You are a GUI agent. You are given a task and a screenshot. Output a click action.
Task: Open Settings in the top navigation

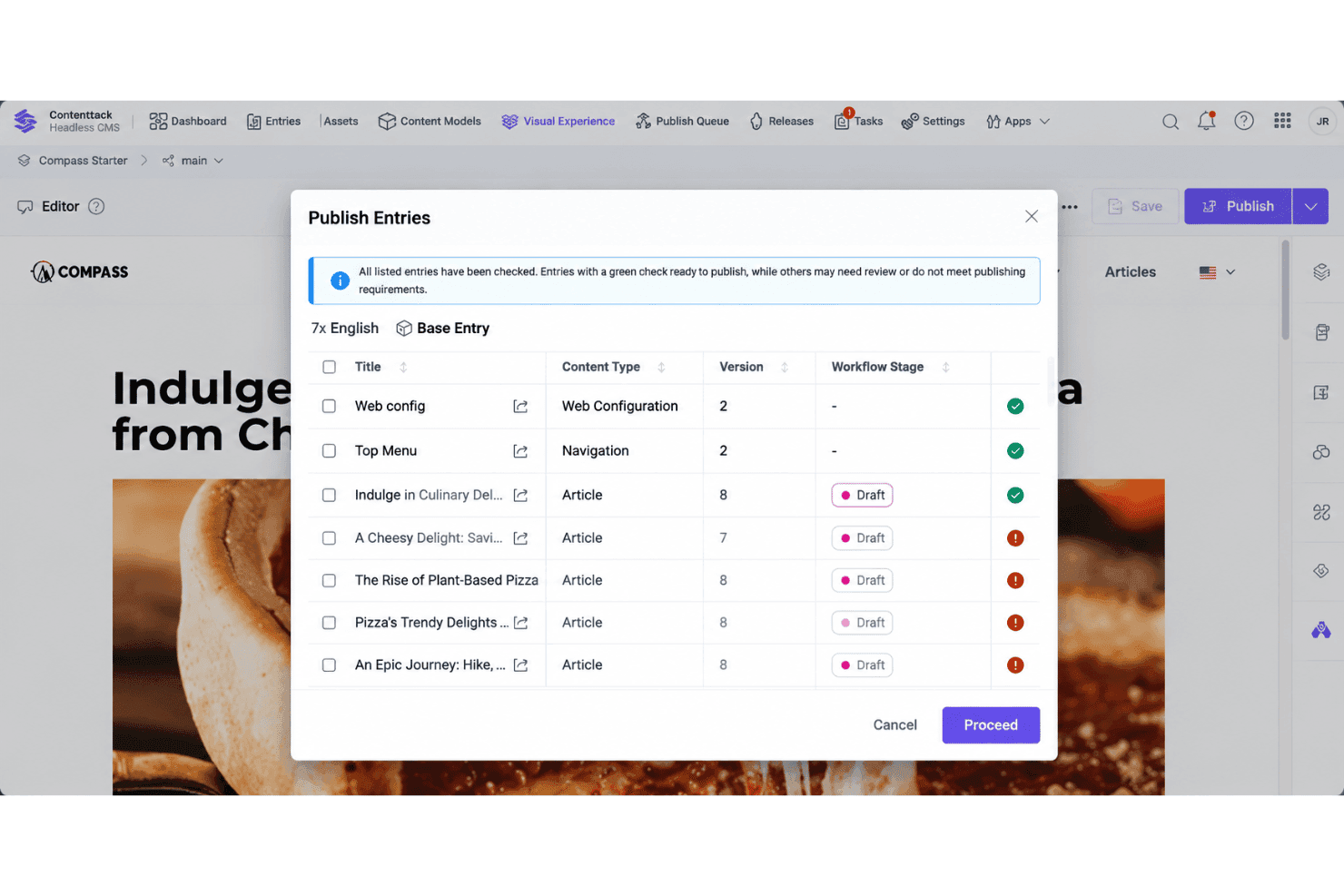[933, 122]
